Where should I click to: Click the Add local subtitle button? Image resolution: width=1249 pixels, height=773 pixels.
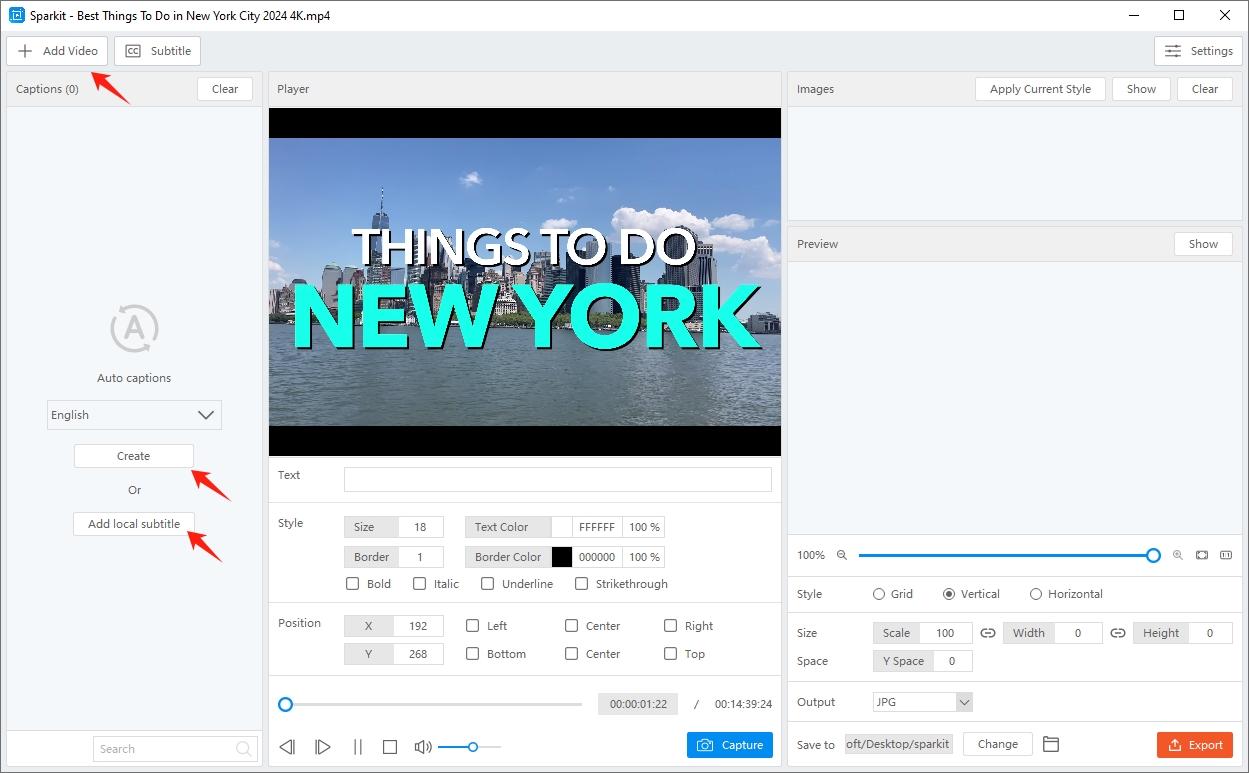click(x=134, y=524)
